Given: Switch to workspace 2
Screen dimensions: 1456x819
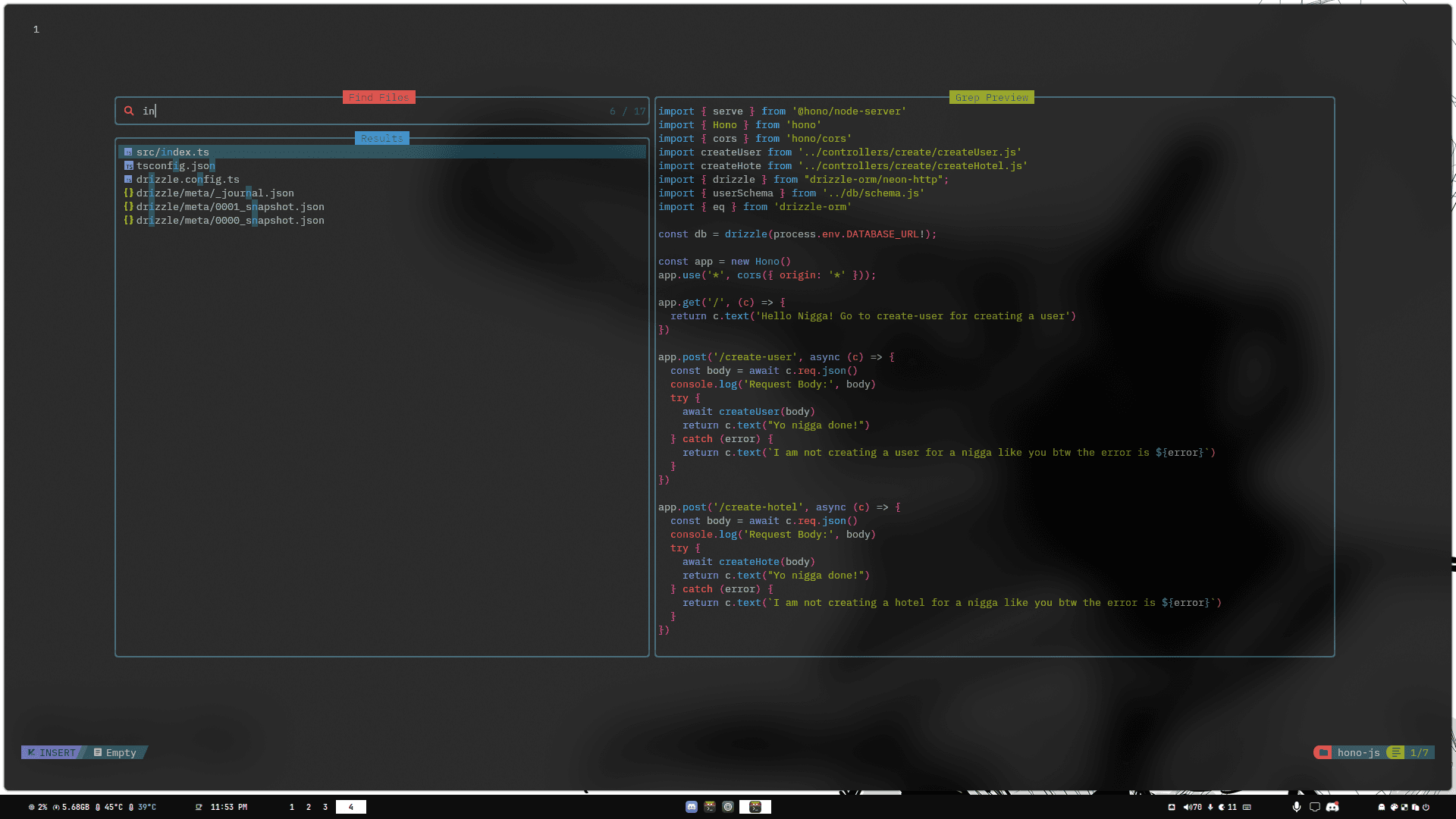Looking at the screenshot, I should pyautogui.click(x=308, y=807).
